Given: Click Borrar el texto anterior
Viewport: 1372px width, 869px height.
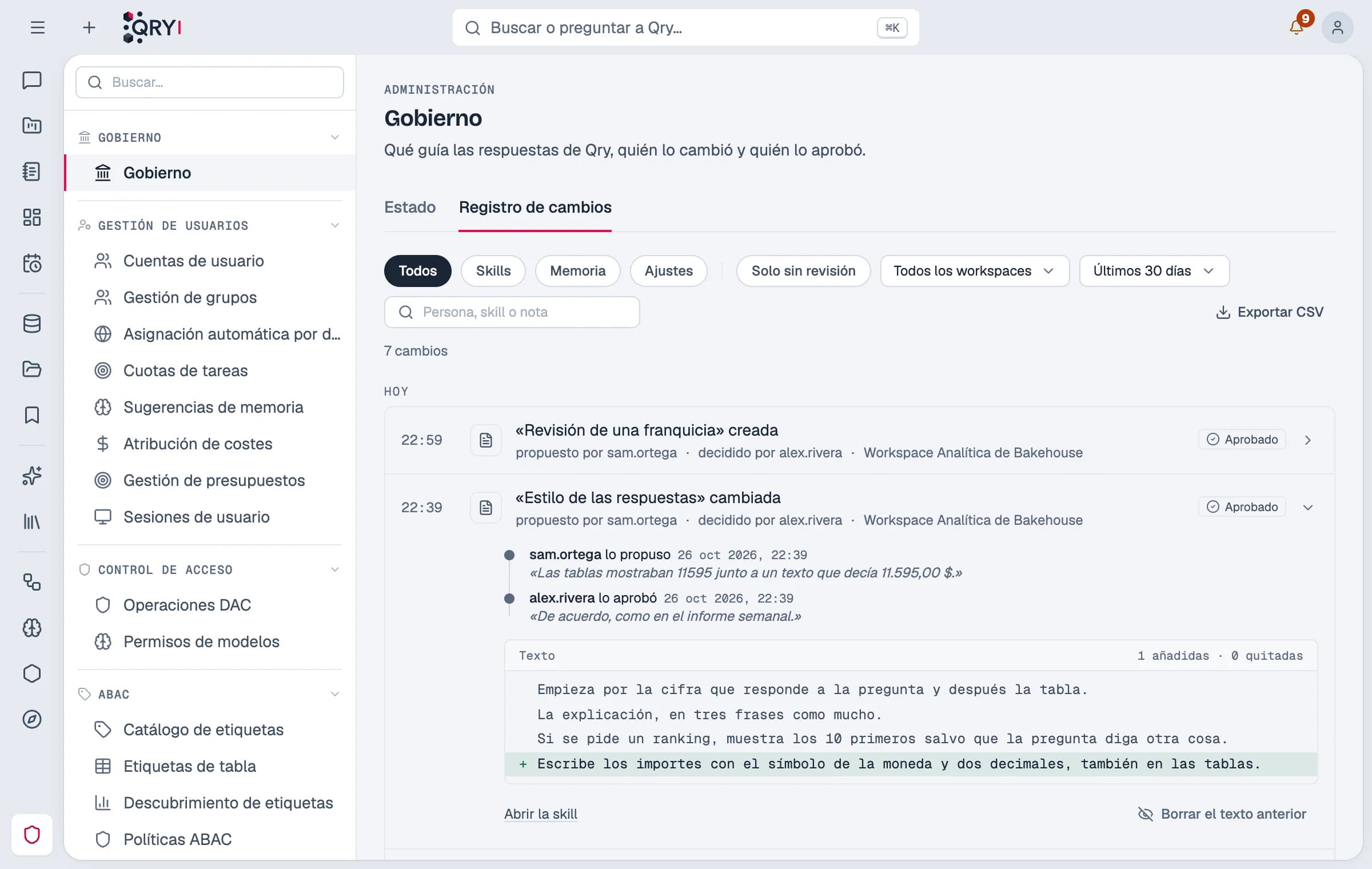Looking at the screenshot, I should click(x=1222, y=814).
